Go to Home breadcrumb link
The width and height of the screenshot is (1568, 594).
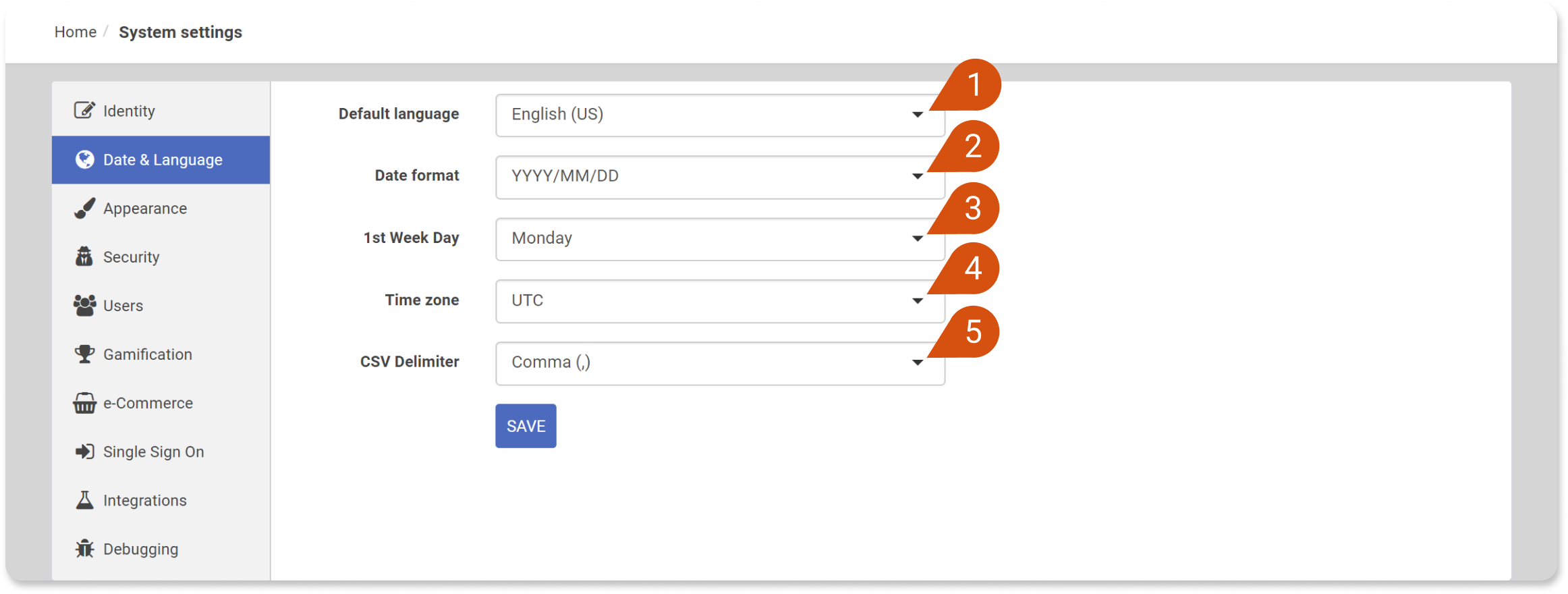pyautogui.click(x=76, y=32)
